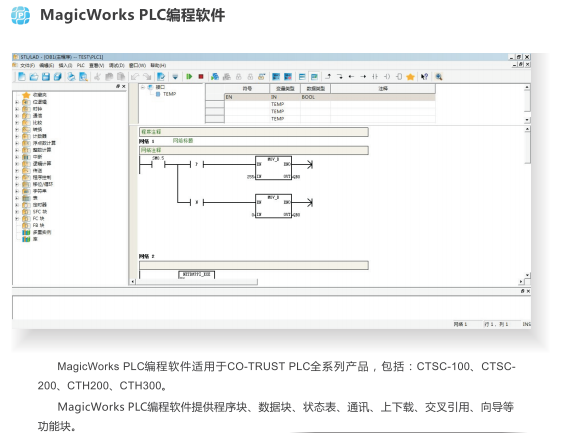Click the insert line down icon

[340, 77]
